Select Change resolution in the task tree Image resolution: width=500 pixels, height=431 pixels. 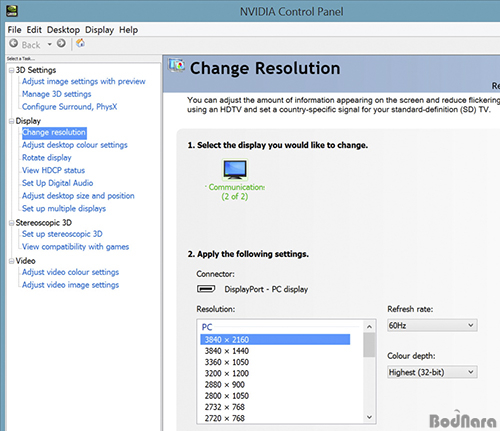click(x=54, y=132)
